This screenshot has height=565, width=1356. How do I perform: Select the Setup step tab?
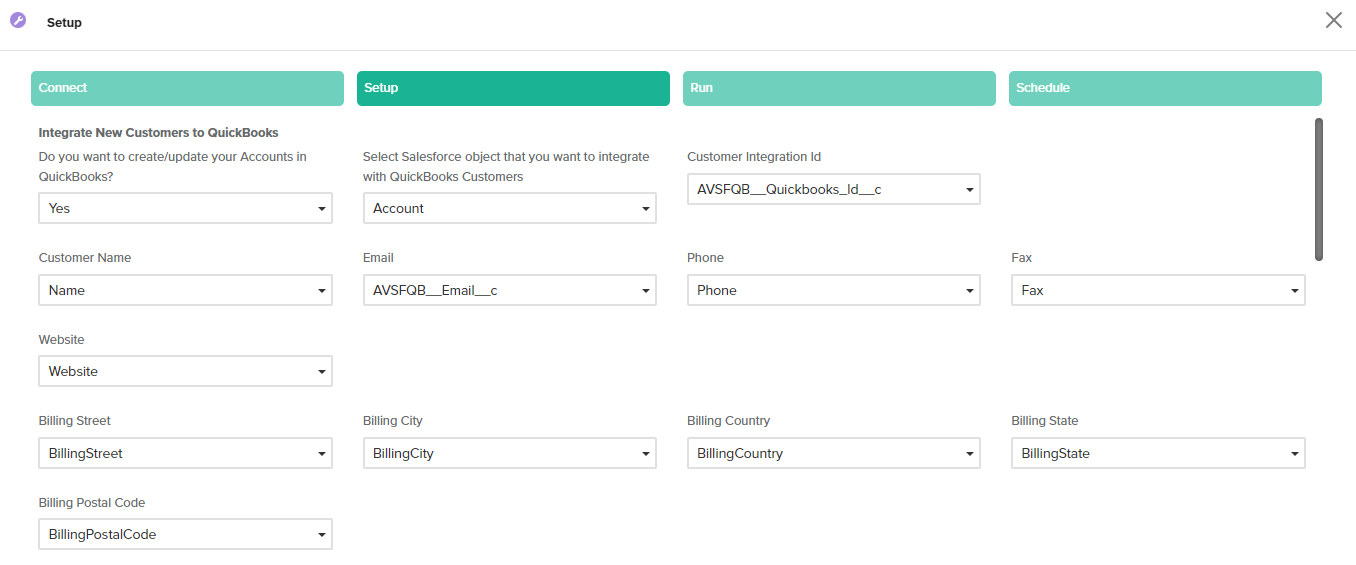[x=513, y=88]
